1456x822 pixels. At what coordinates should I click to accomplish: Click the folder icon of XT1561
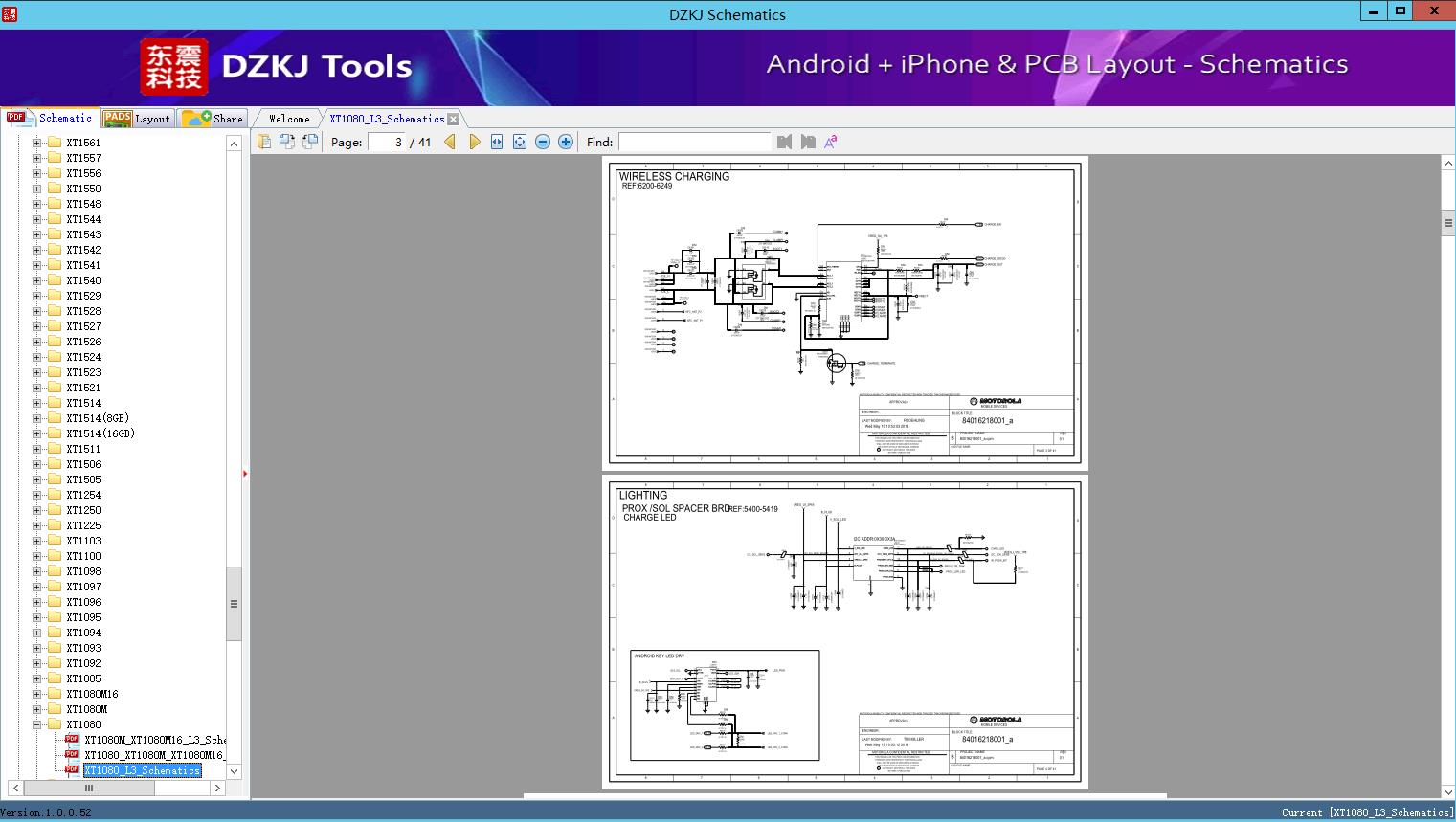click(x=55, y=143)
